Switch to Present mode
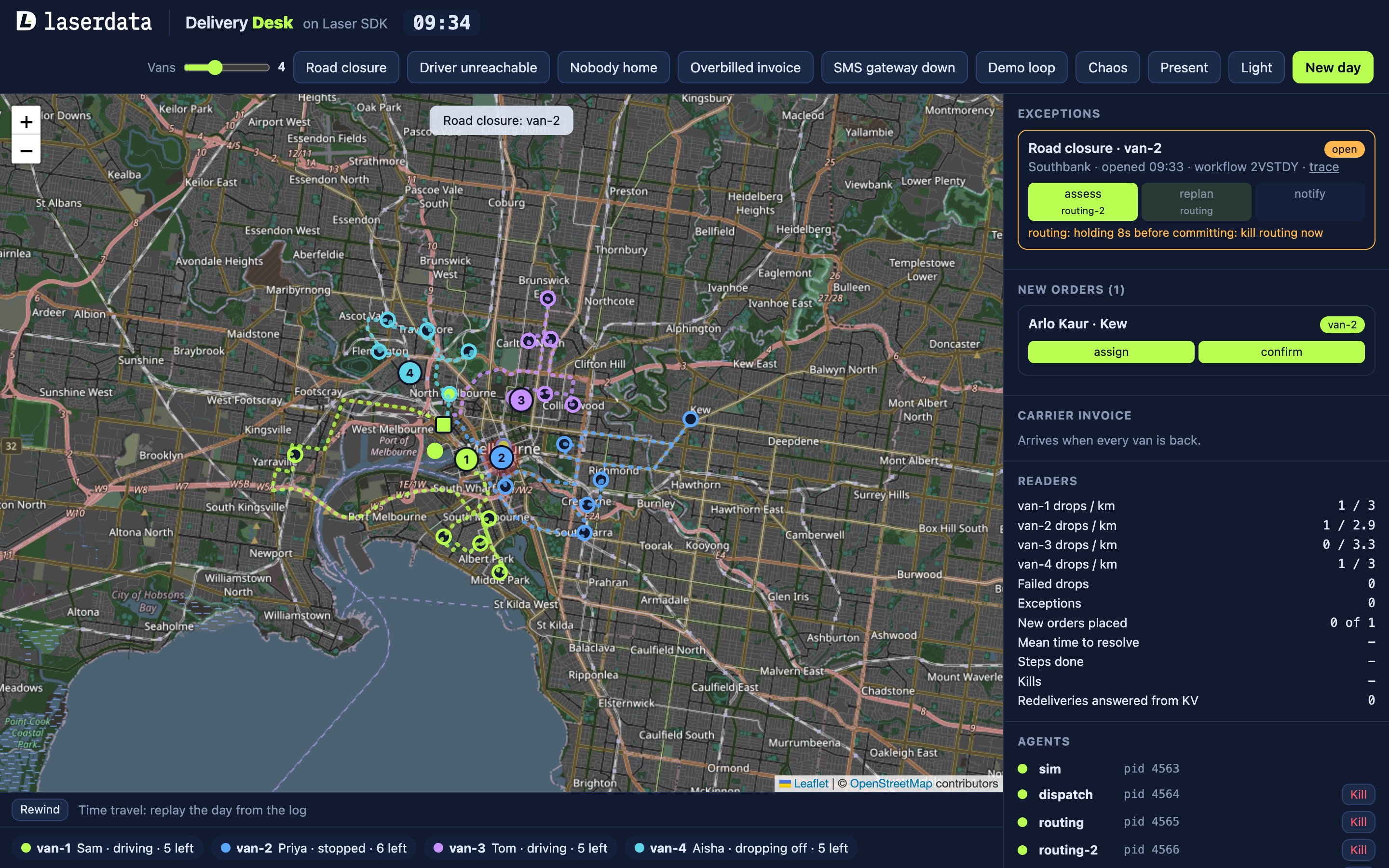Image resolution: width=1389 pixels, height=868 pixels. pyautogui.click(x=1184, y=67)
